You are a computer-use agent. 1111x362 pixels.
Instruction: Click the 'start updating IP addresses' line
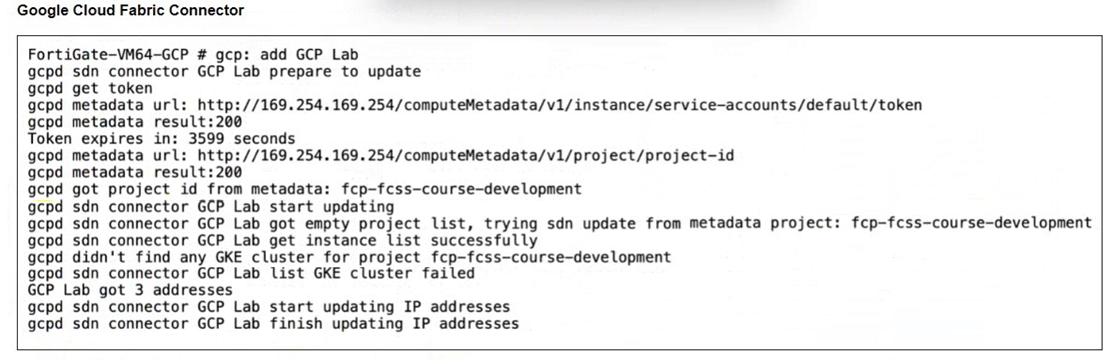269,307
